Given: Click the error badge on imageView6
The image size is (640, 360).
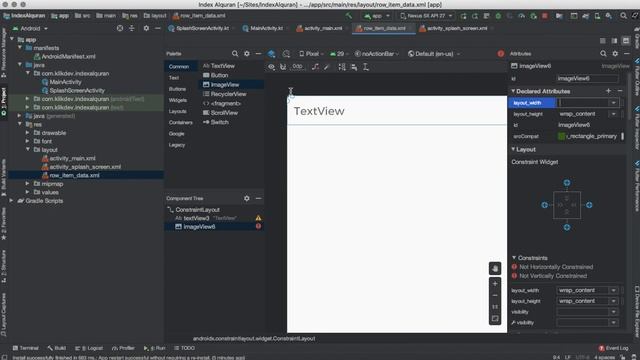Looking at the screenshot, I should click(x=258, y=226).
